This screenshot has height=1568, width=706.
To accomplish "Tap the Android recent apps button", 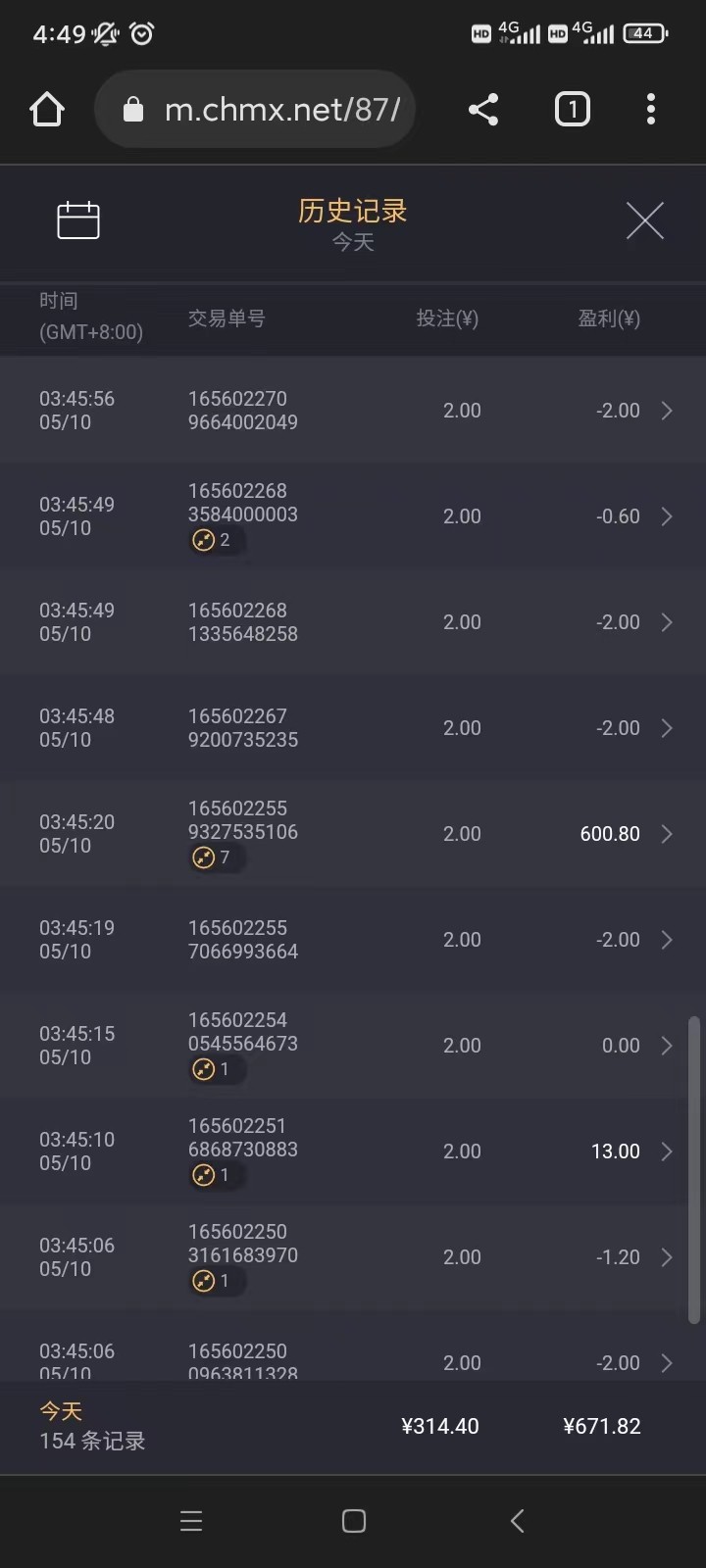I will (x=191, y=1521).
